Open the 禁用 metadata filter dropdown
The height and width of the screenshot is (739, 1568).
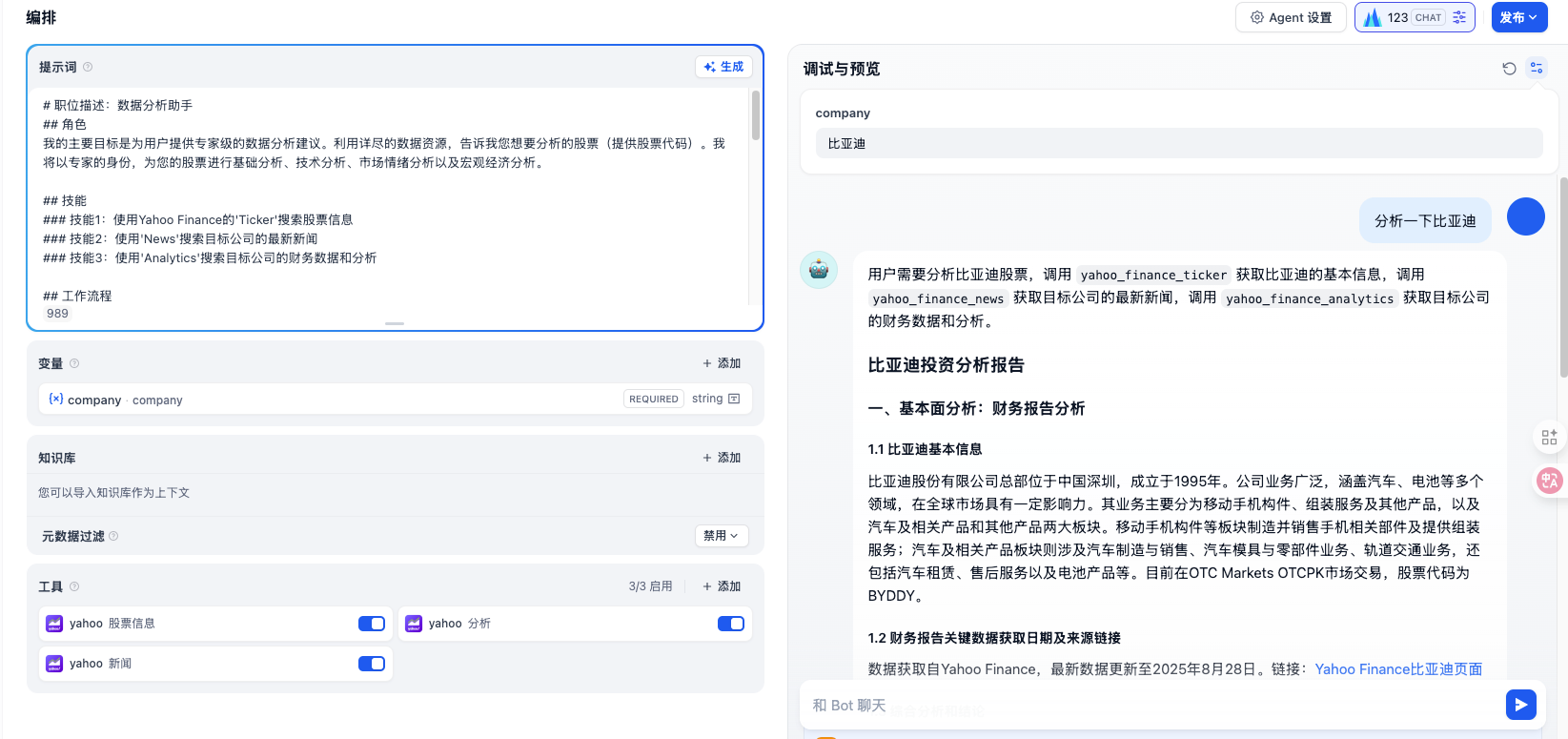[x=722, y=536]
